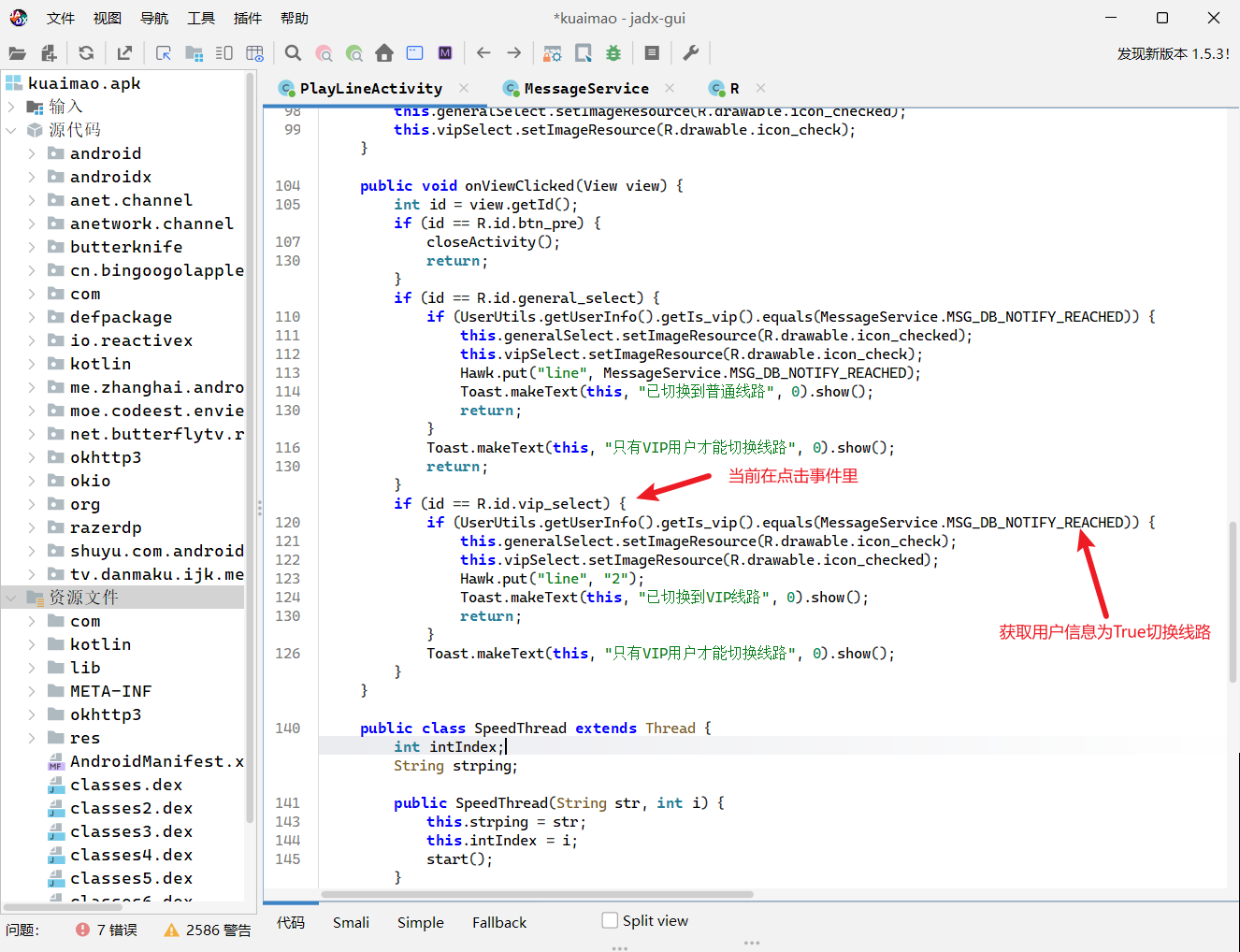Click the 发现新版本 1.5.3 update link
Screen dimensions: 1240x952
pos(1173,53)
